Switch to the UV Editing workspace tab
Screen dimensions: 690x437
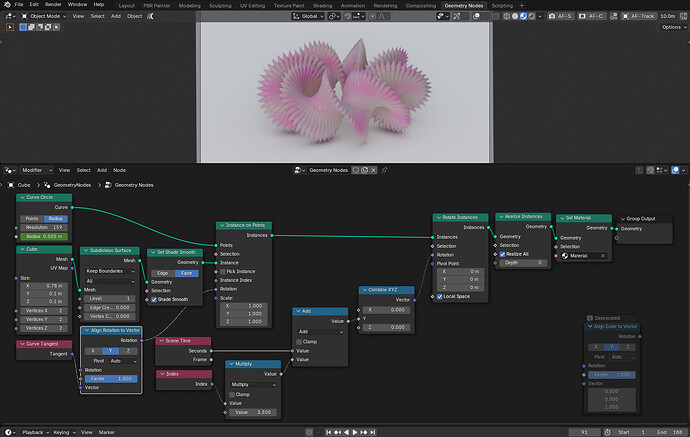253,6
